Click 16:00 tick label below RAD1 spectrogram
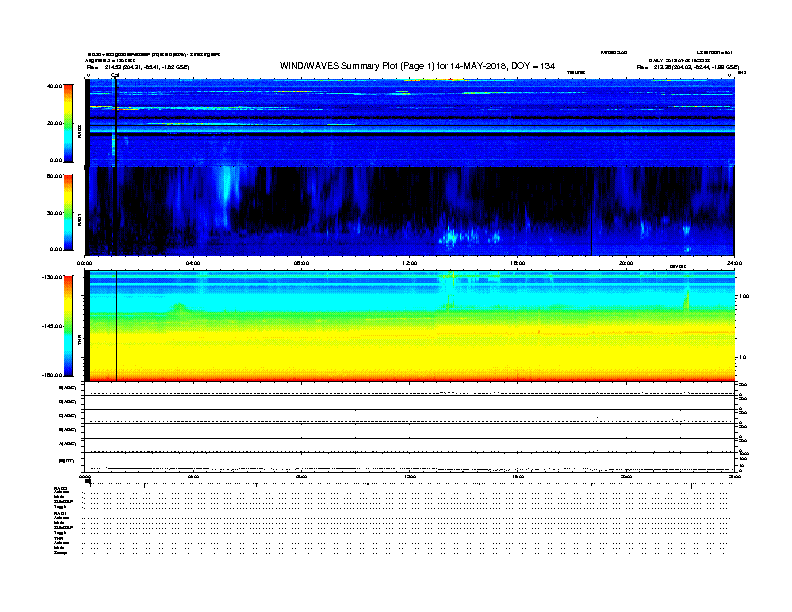 pos(518,263)
